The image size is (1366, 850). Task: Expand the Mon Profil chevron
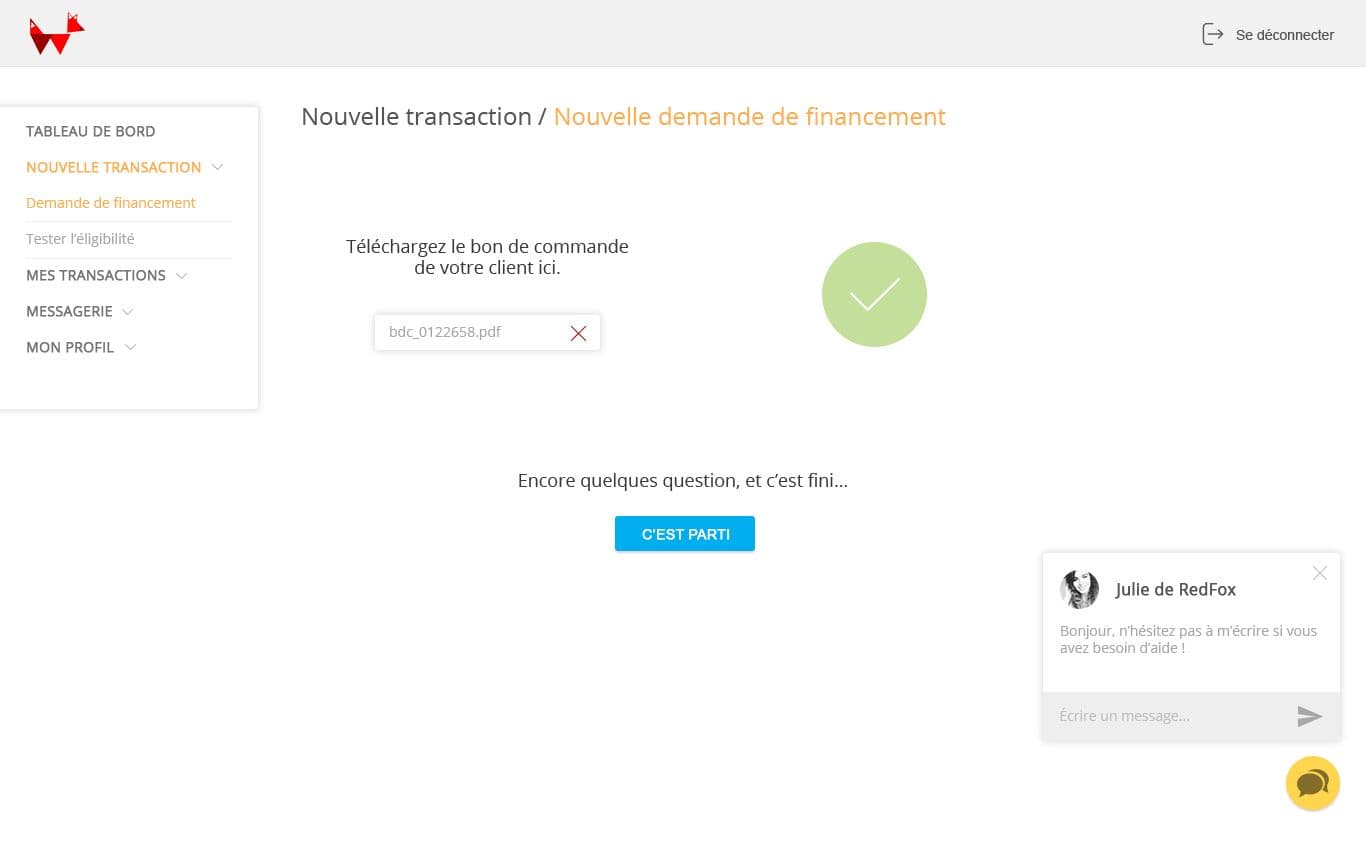(x=130, y=347)
